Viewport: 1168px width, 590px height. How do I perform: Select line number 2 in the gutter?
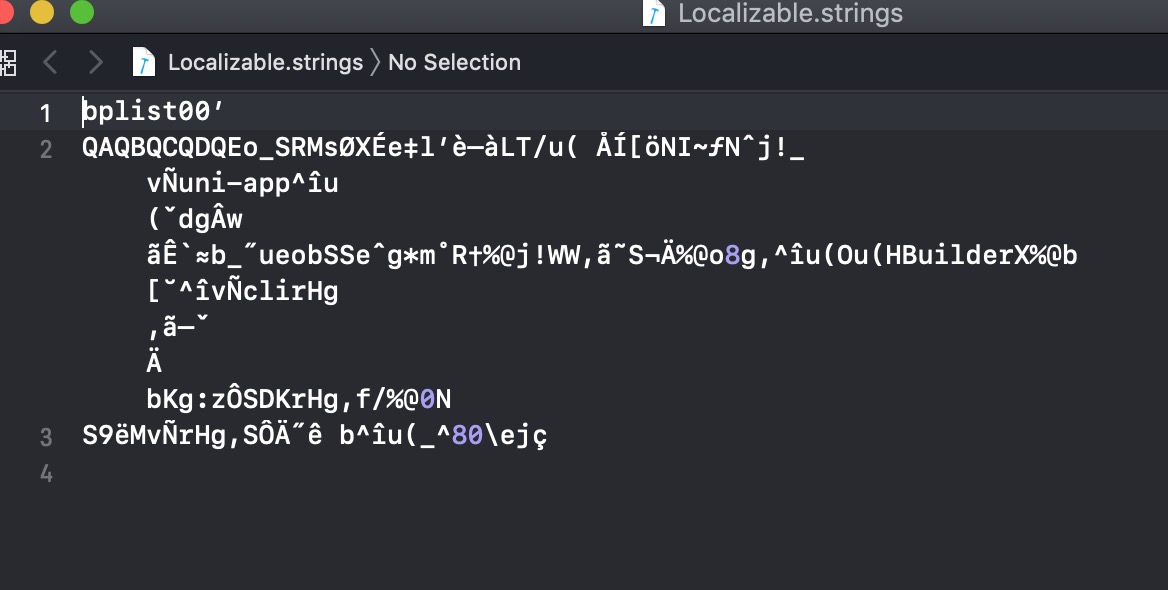(45, 150)
